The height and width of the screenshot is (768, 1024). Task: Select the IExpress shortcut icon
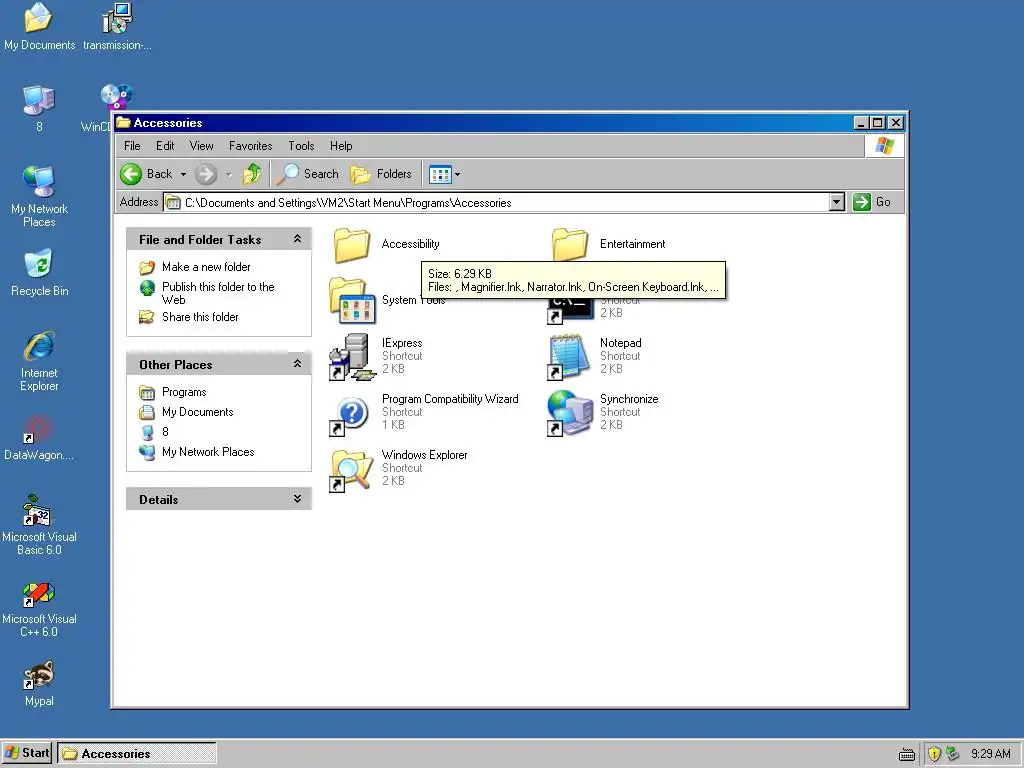[x=352, y=357]
